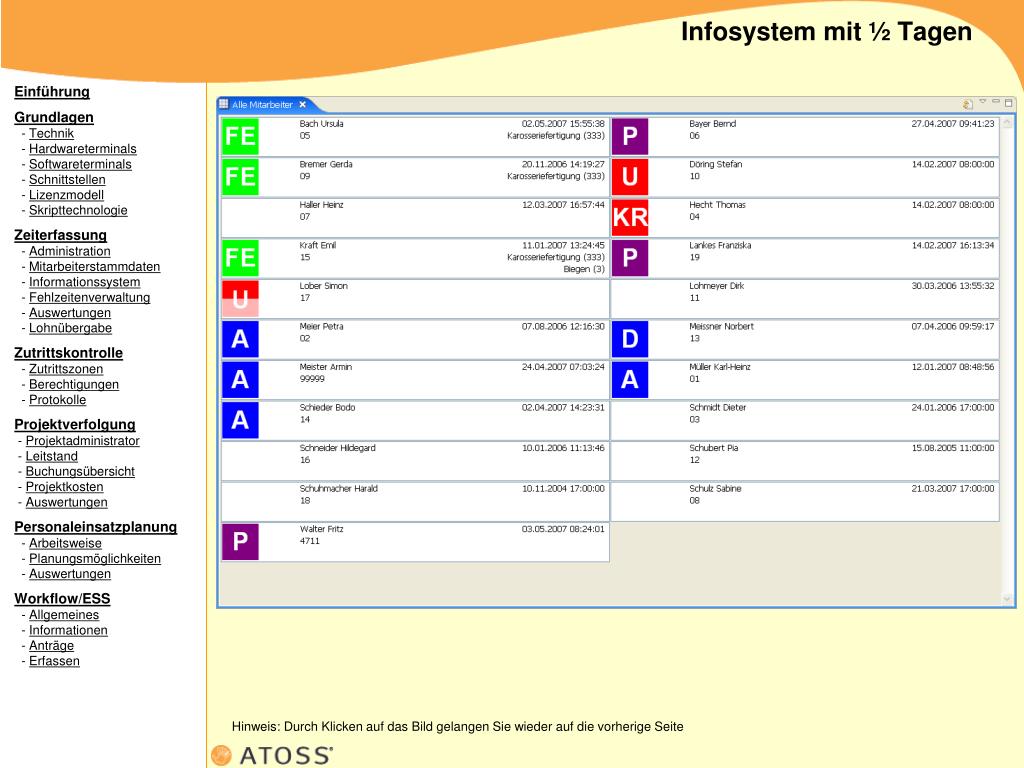Image resolution: width=1024 pixels, height=768 pixels.
Task: Click the list scrollbar down arrow
Action: pyautogui.click(x=1006, y=599)
